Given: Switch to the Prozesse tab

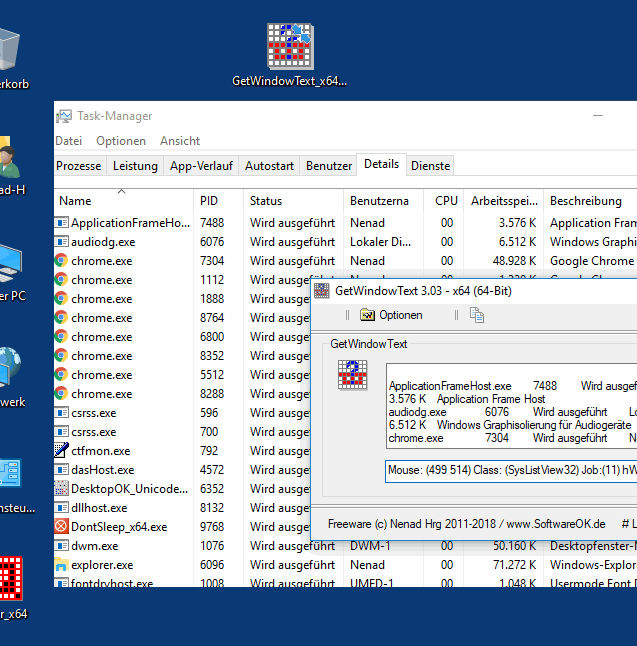Looking at the screenshot, I should pyautogui.click(x=79, y=166).
